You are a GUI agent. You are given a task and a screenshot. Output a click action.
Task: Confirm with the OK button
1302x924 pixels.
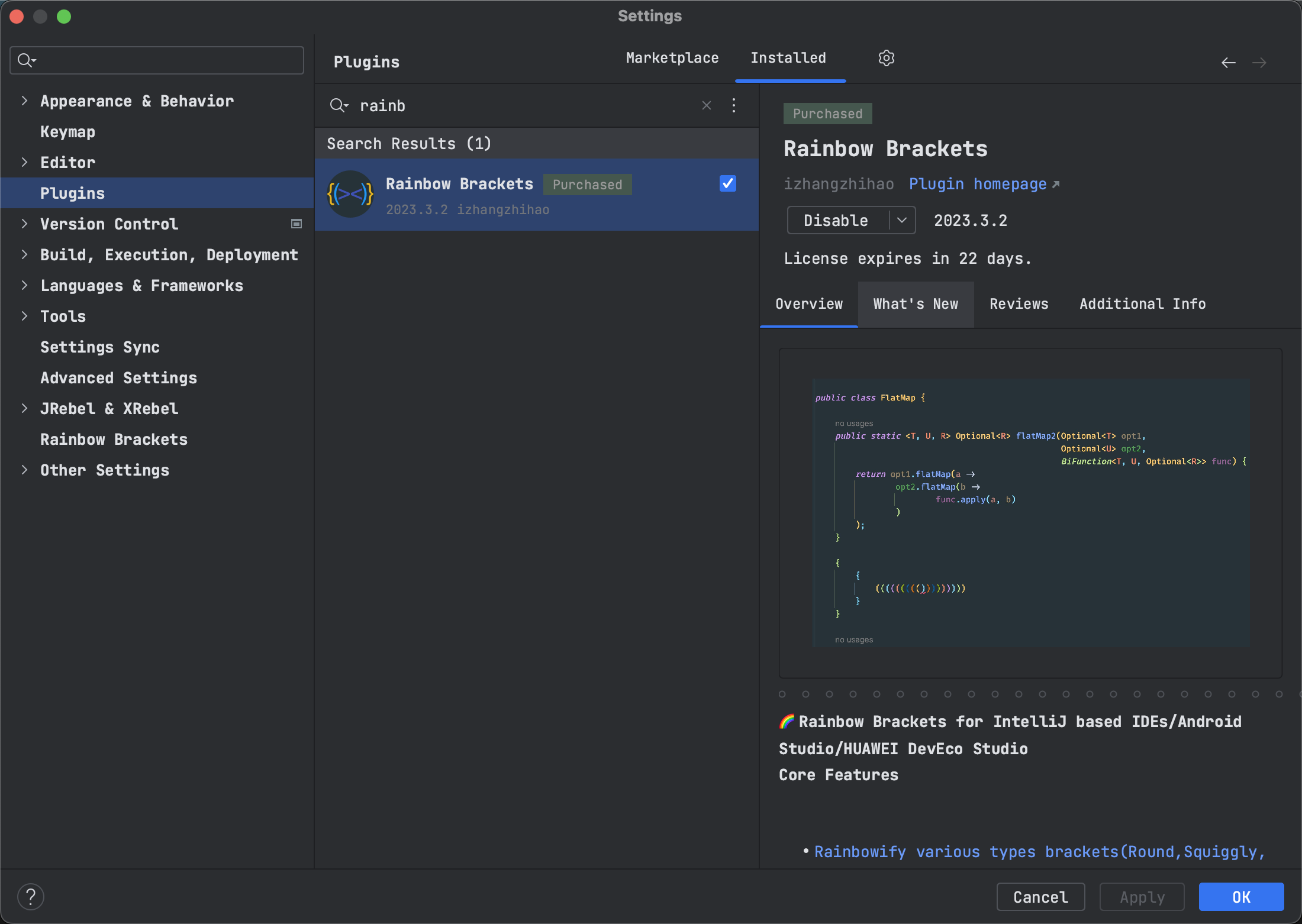click(1241, 897)
